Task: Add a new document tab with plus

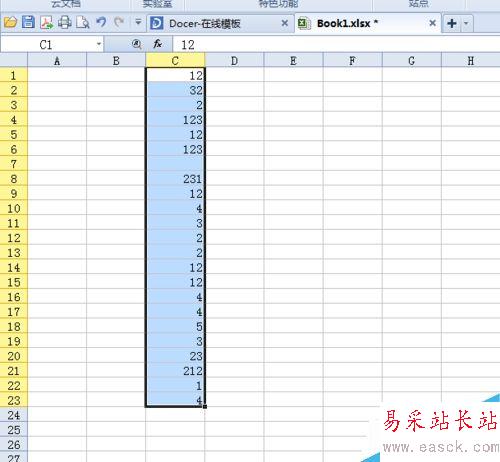Action: click(x=452, y=23)
